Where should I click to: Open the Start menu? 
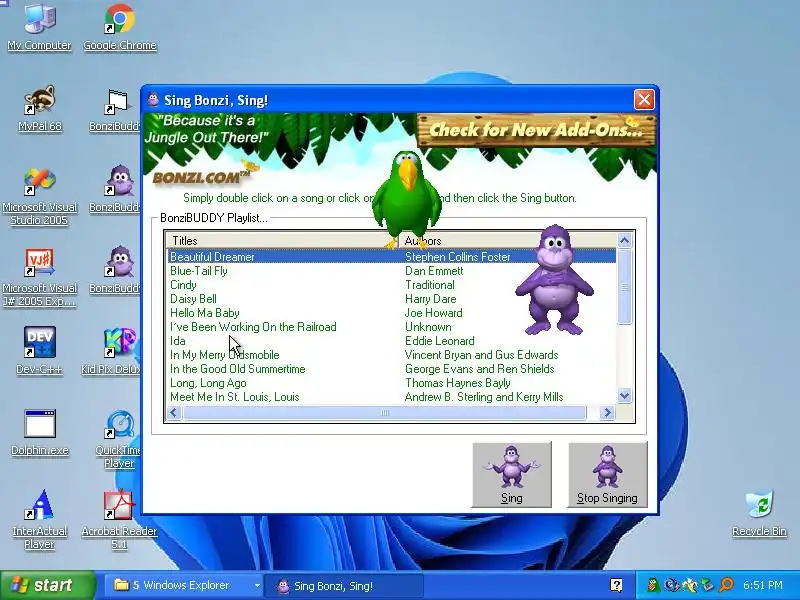[47, 585]
